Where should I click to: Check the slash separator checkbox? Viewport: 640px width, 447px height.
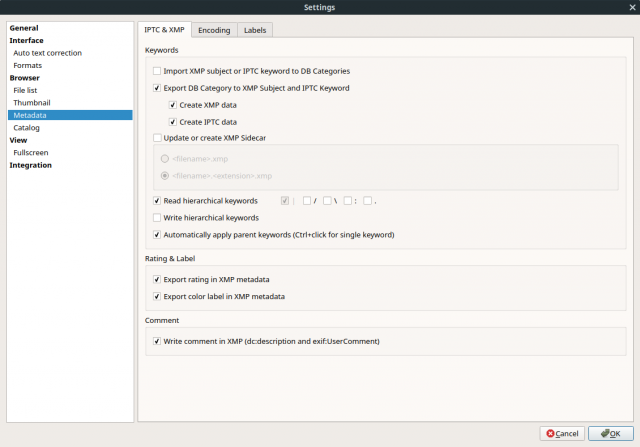tap(307, 201)
